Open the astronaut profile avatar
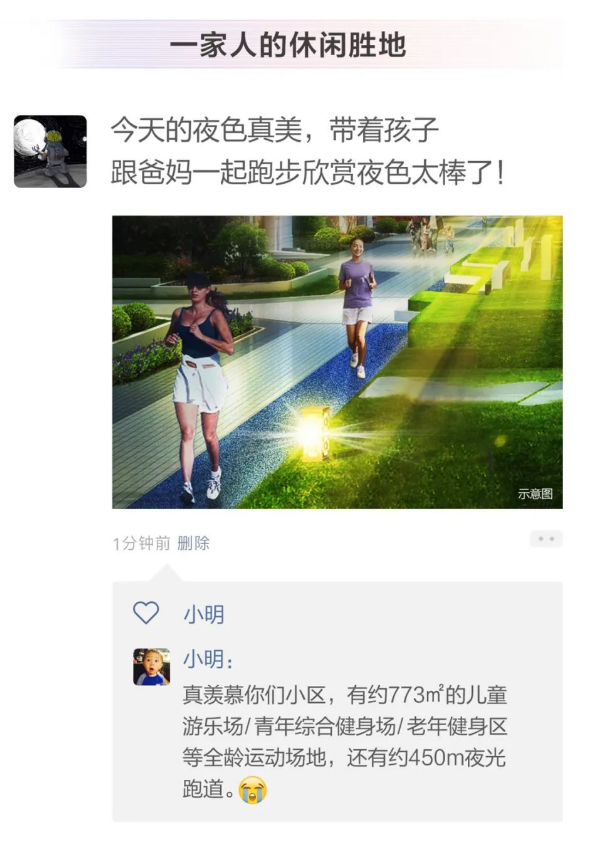594x852 pixels. [50, 151]
